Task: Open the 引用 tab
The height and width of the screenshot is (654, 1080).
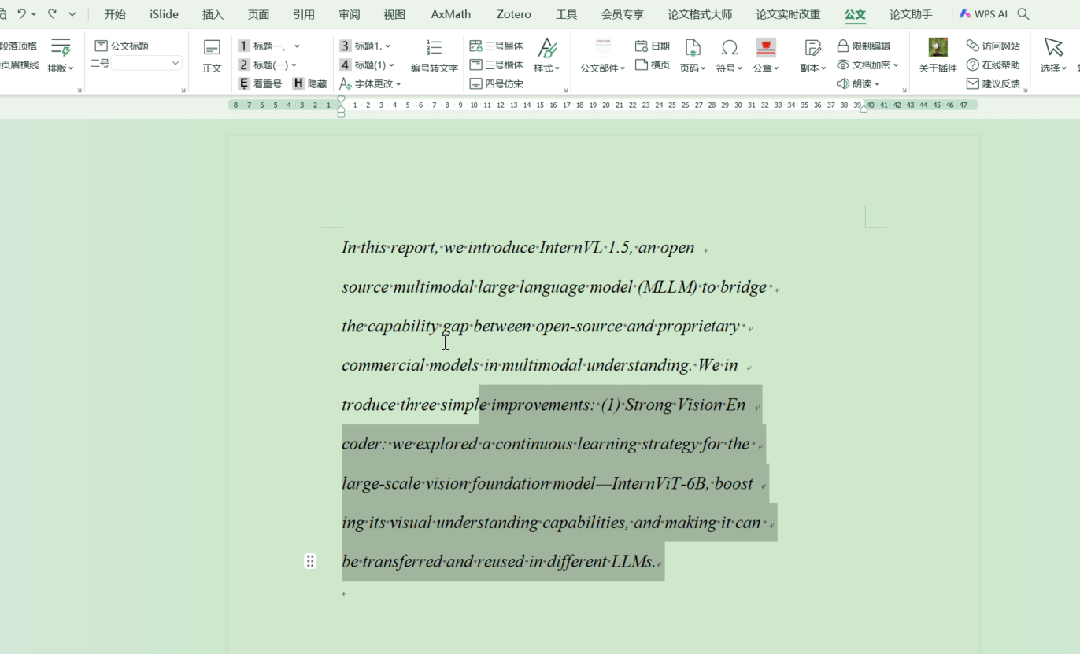Action: coord(304,14)
